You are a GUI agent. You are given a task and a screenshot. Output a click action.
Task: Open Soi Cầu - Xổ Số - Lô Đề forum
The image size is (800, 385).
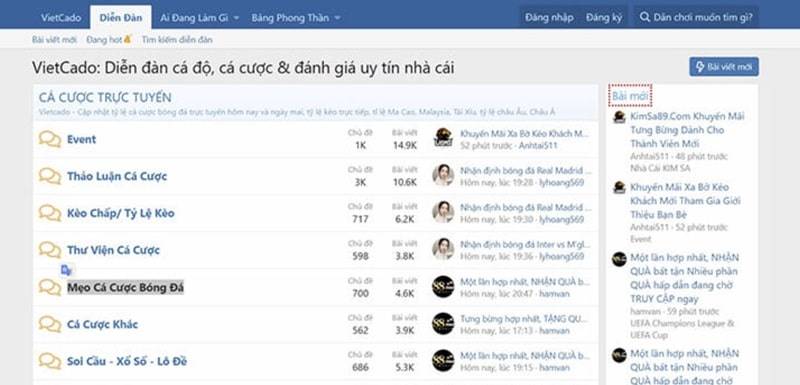point(127,362)
